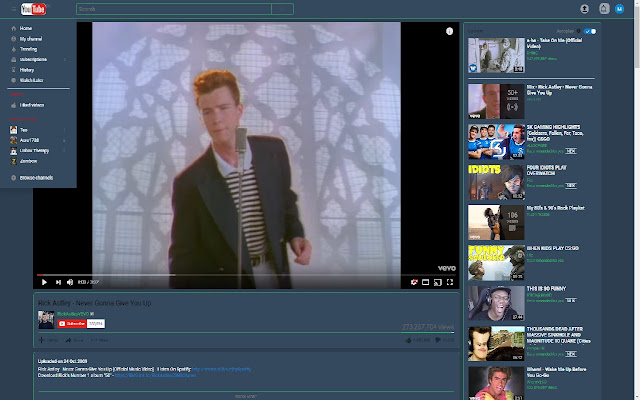Click the RickAstleyVEVO channel avatar

coord(46,320)
